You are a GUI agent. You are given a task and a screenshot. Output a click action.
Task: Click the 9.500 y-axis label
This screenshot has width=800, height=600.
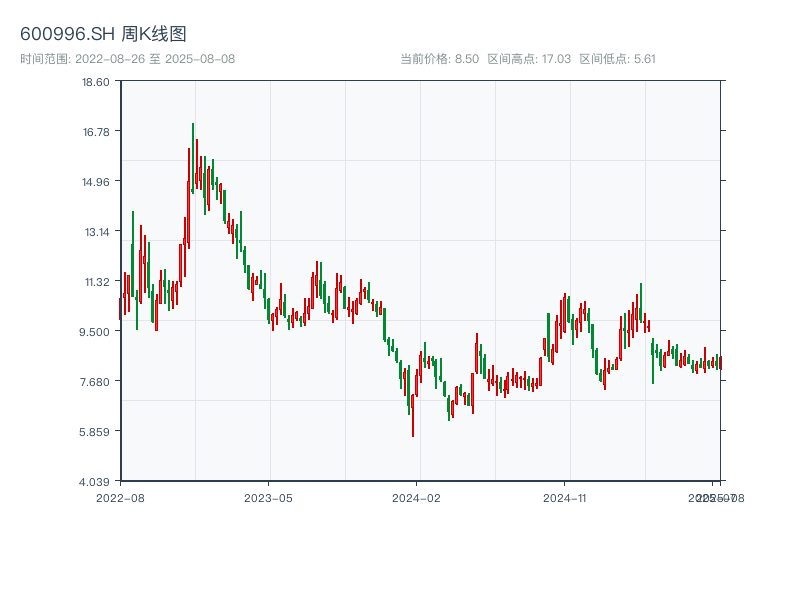(x=96, y=331)
